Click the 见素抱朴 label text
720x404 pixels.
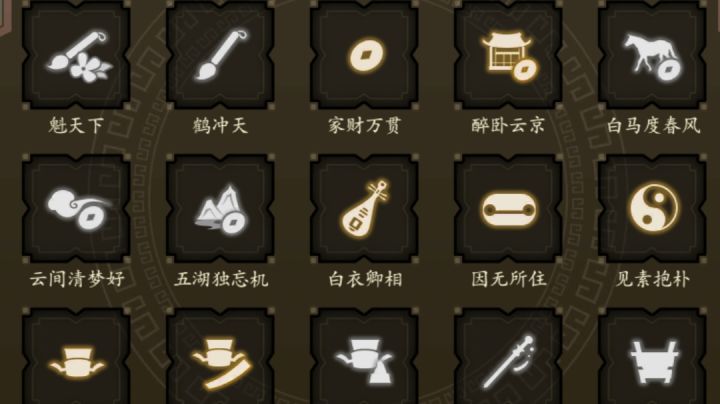(652, 279)
